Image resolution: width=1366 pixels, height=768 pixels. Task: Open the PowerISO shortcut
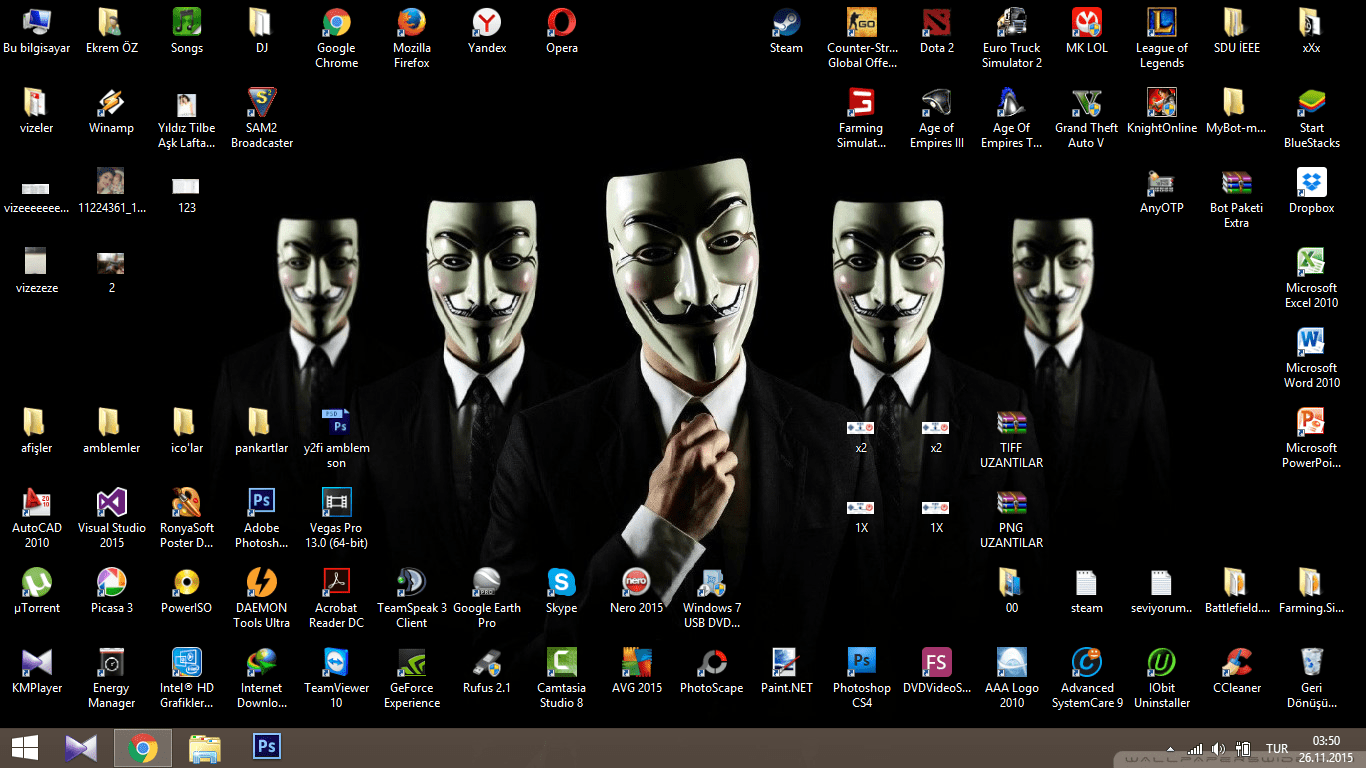pos(186,591)
